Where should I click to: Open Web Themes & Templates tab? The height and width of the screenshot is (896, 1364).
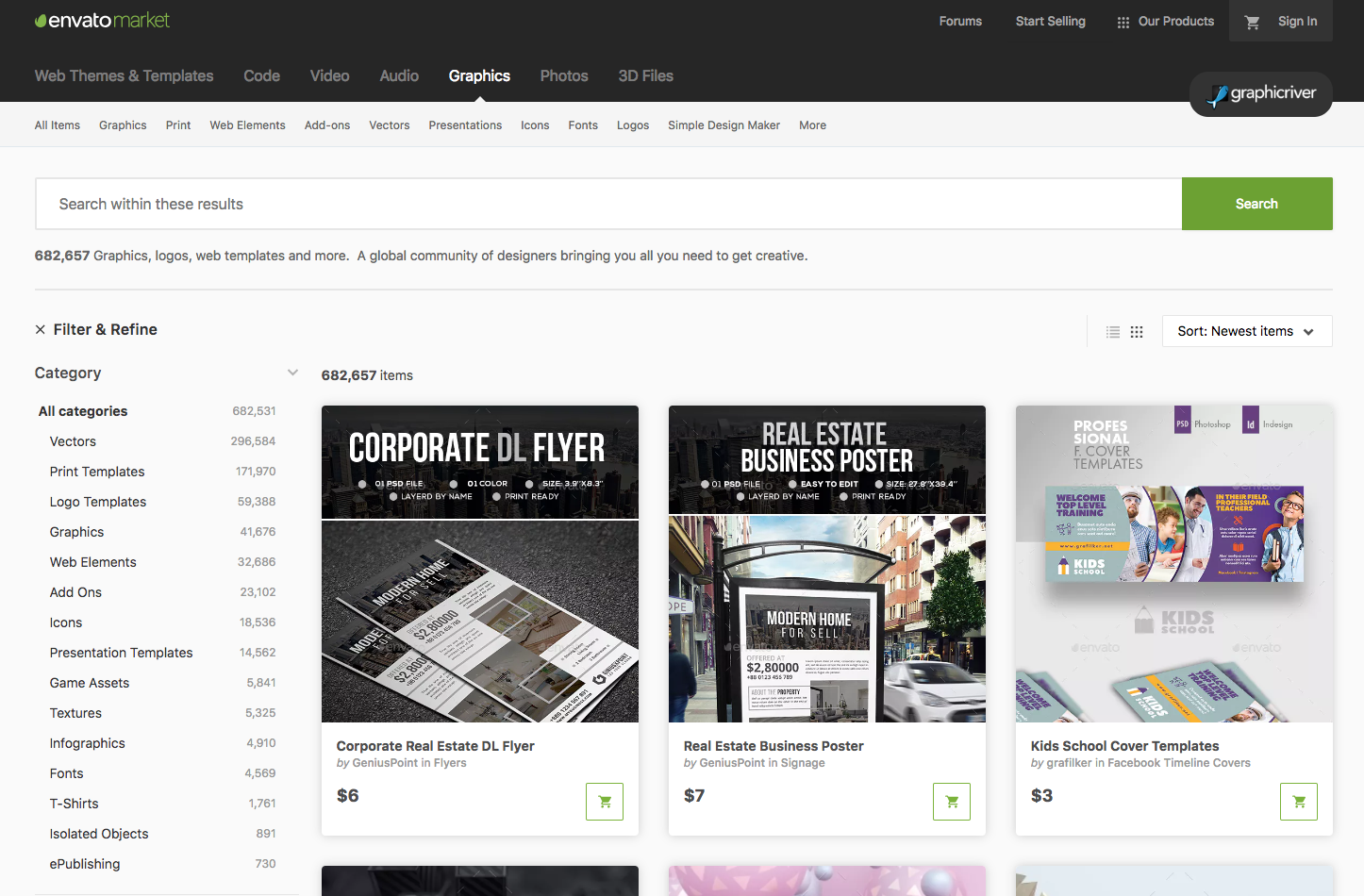point(124,75)
